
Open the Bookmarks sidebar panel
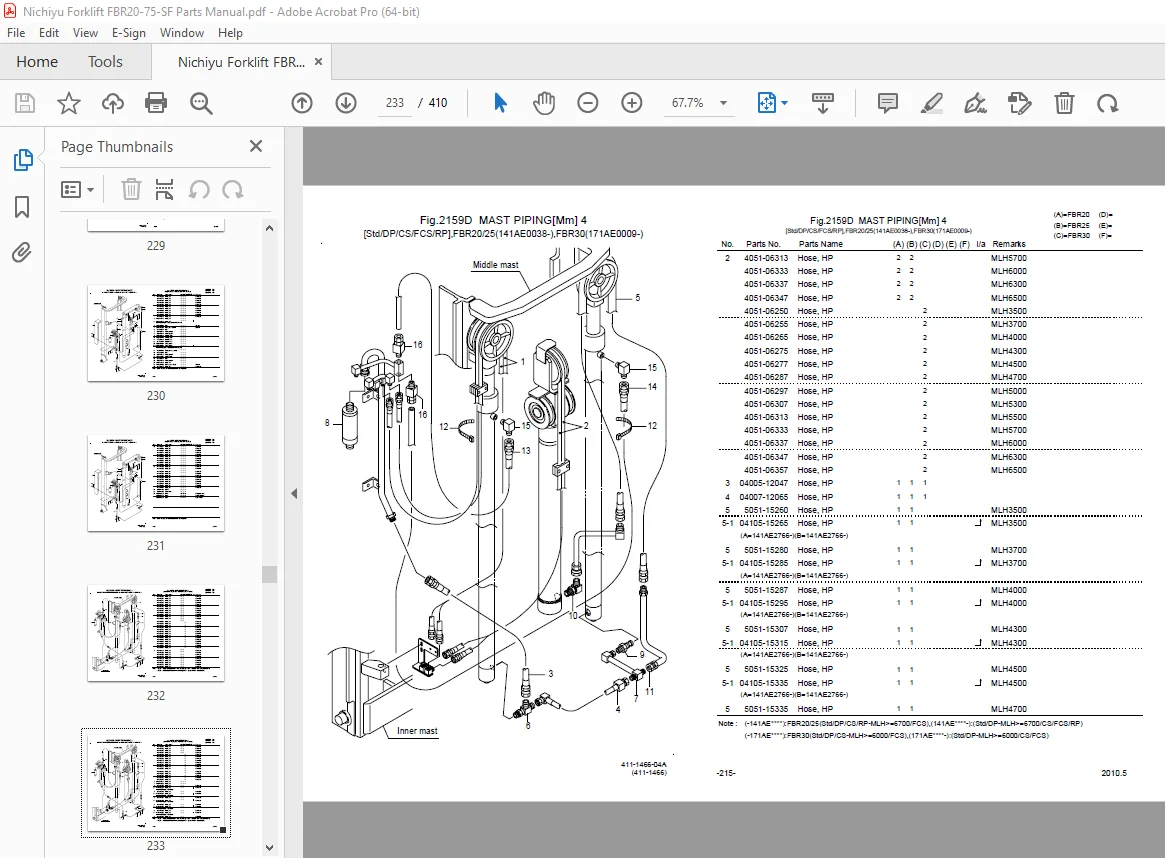click(x=22, y=207)
